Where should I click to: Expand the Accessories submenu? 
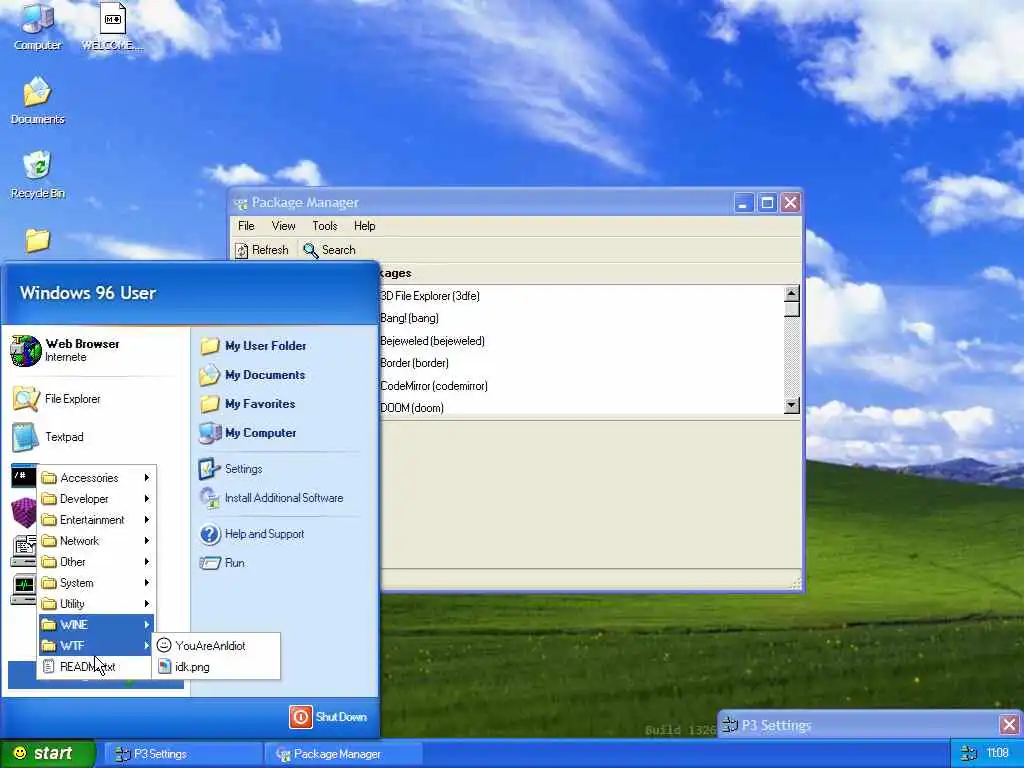[x=96, y=478]
